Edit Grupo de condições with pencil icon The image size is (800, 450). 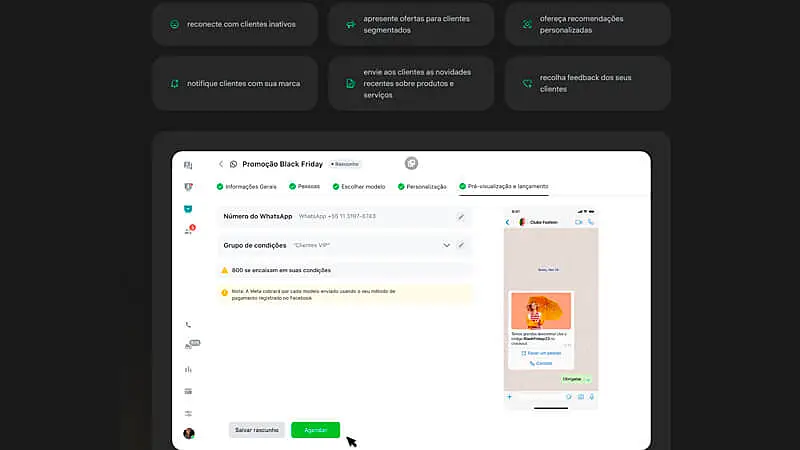click(461, 245)
